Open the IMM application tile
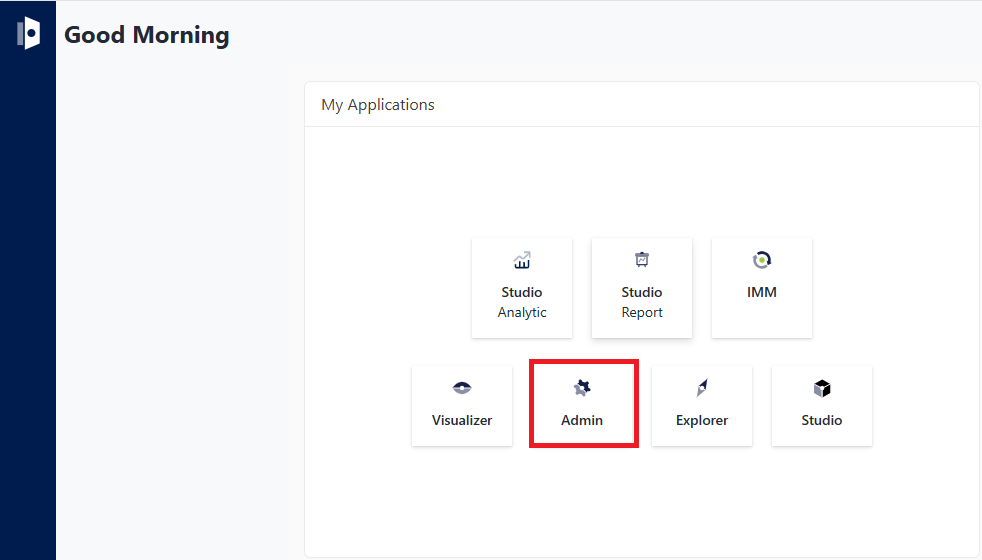This screenshot has height=560, width=982. click(x=762, y=288)
